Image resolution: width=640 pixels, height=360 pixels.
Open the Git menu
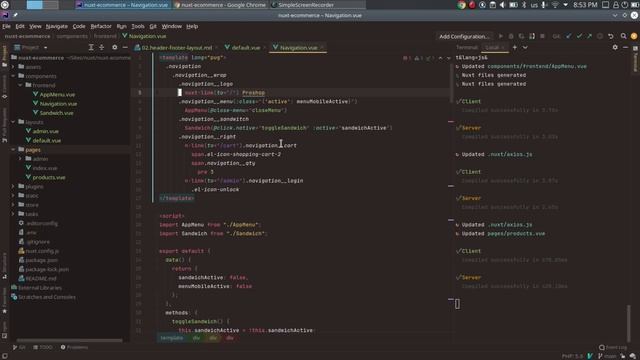(x=153, y=26)
